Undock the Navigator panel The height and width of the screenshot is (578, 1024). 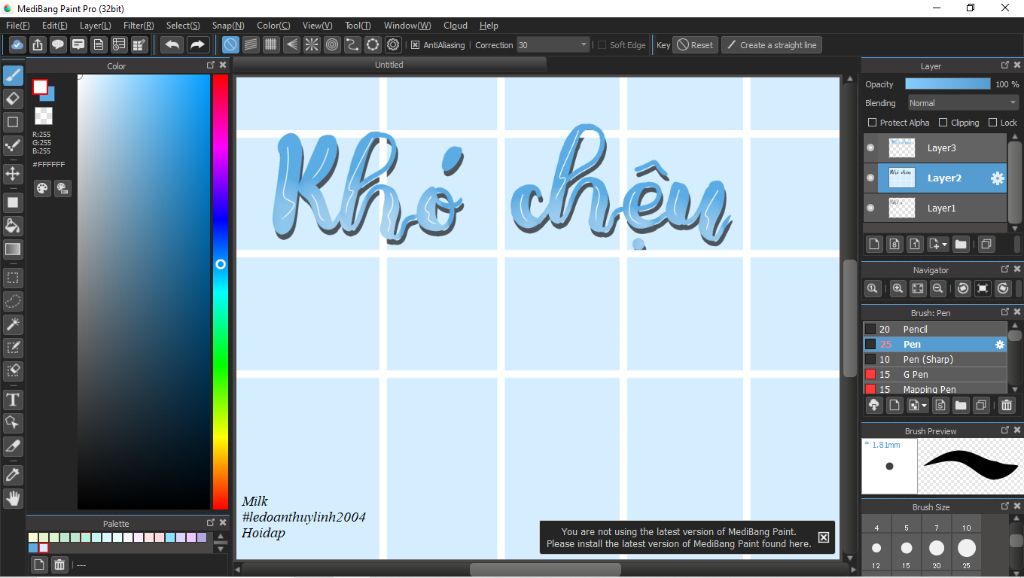1004,269
